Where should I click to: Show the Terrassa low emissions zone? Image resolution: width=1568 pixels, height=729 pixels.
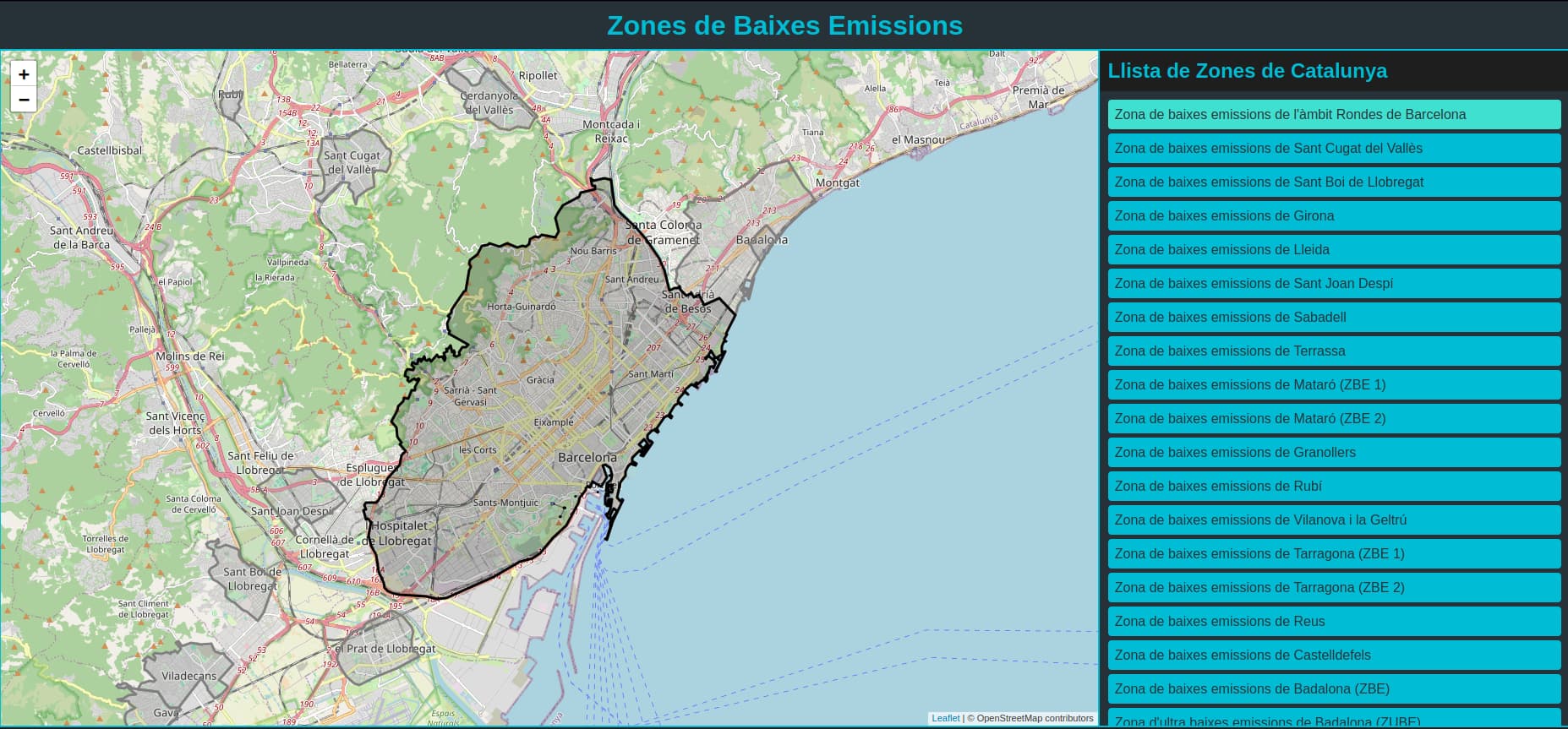point(1334,351)
